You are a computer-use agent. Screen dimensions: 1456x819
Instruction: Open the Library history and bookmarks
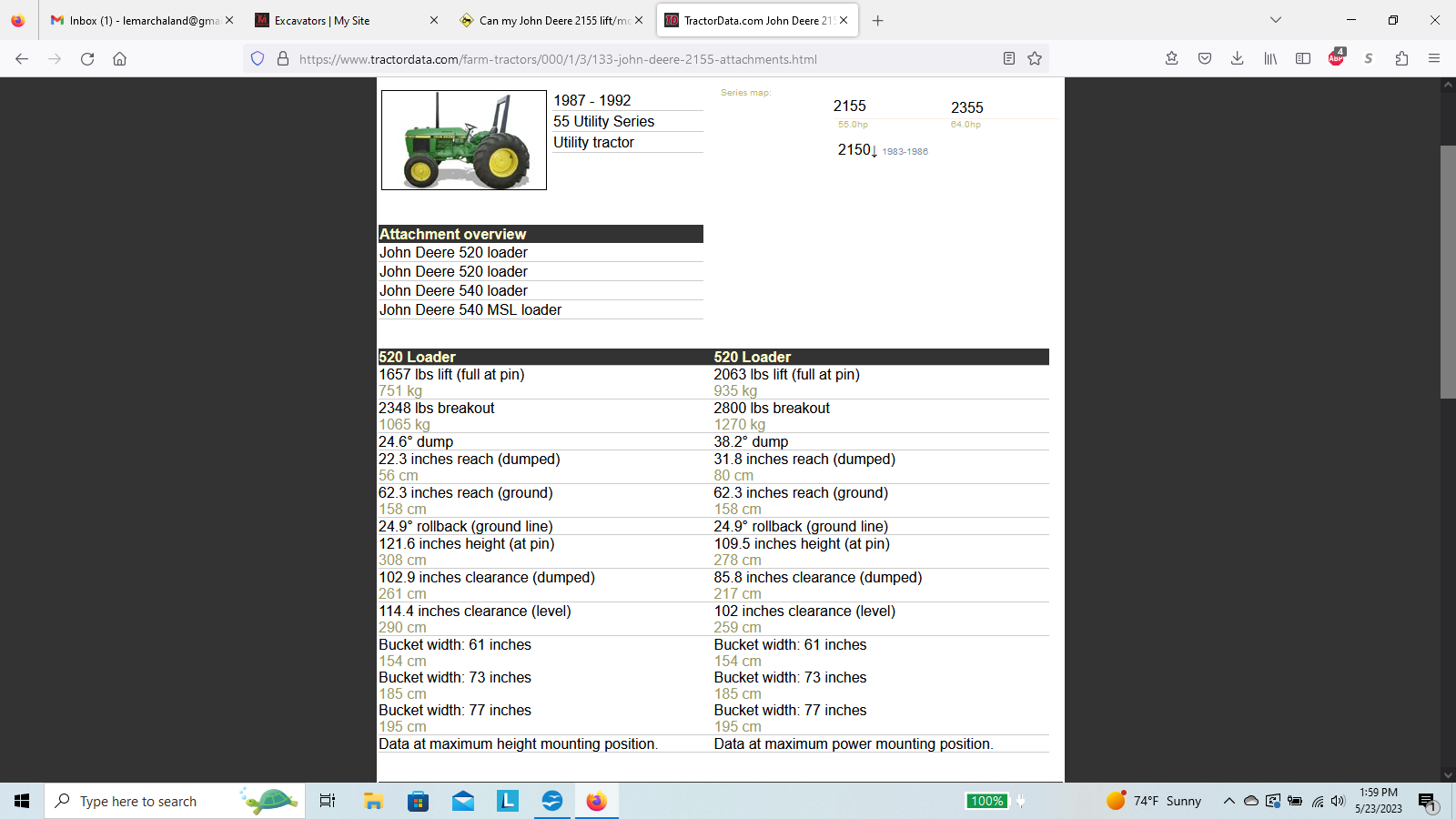point(1270,59)
